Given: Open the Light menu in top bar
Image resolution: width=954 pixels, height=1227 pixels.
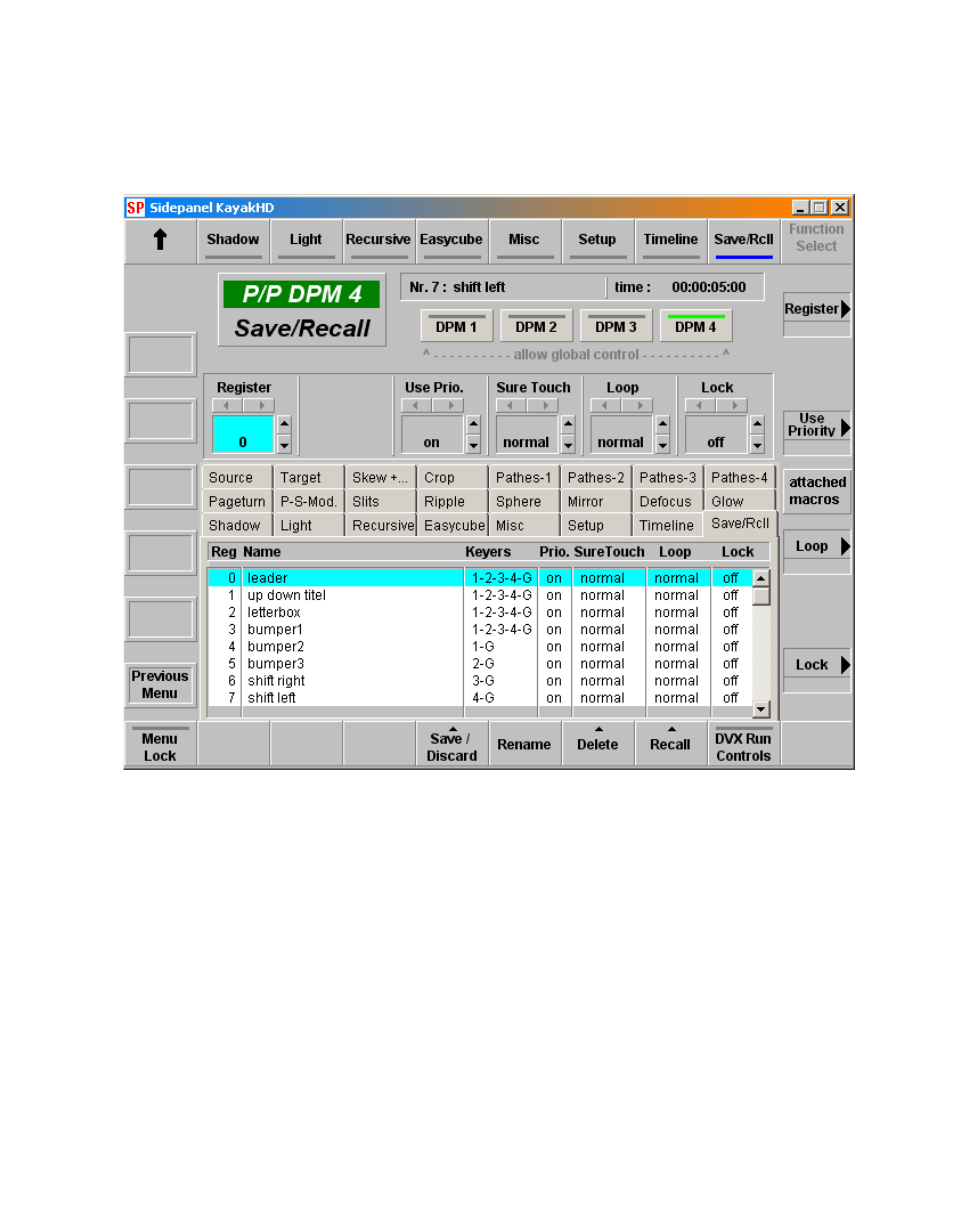Looking at the screenshot, I should pyautogui.click(x=306, y=242).
